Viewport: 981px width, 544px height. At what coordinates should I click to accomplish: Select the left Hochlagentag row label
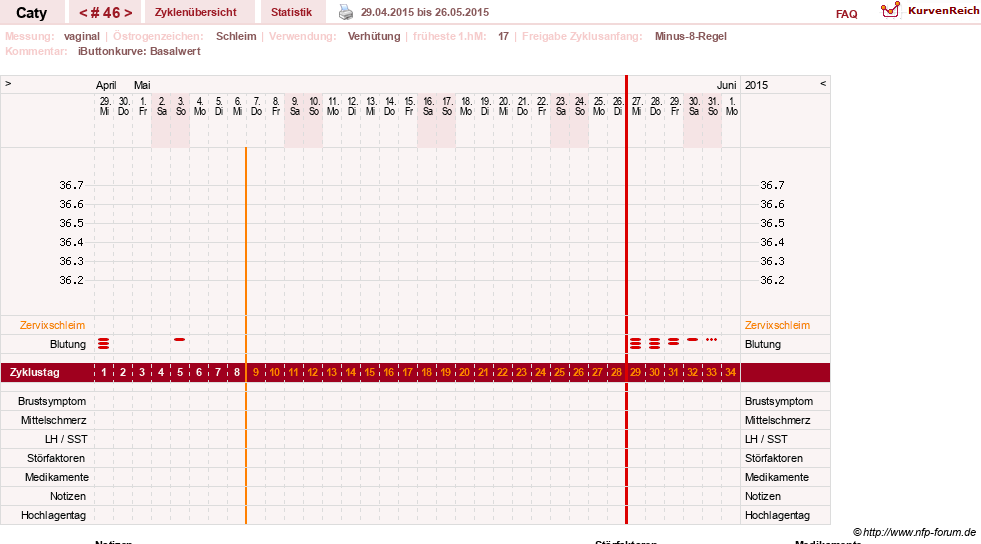pyautogui.click(x=53, y=515)
